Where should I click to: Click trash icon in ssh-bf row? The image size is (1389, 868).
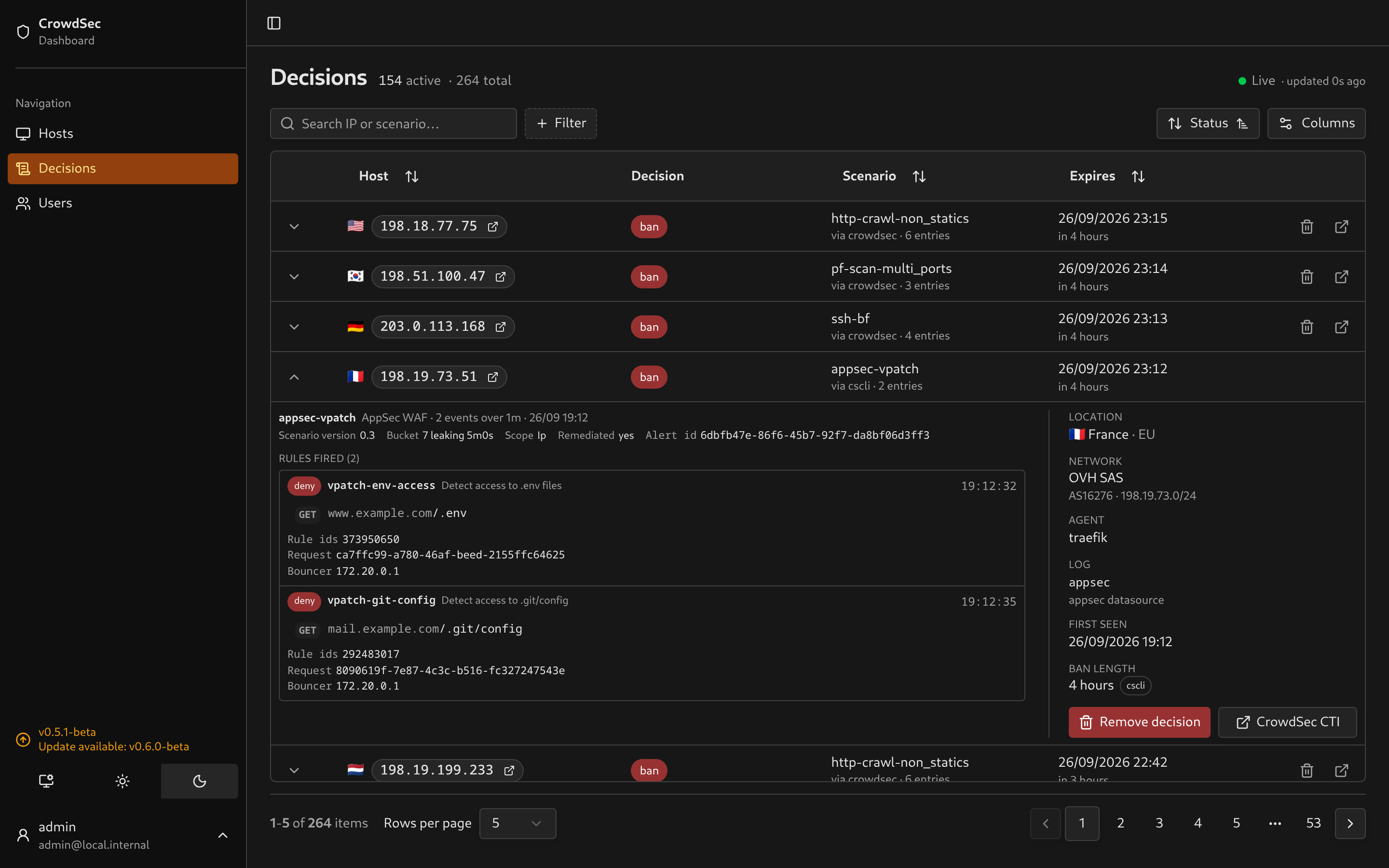tap(1307, 326)
